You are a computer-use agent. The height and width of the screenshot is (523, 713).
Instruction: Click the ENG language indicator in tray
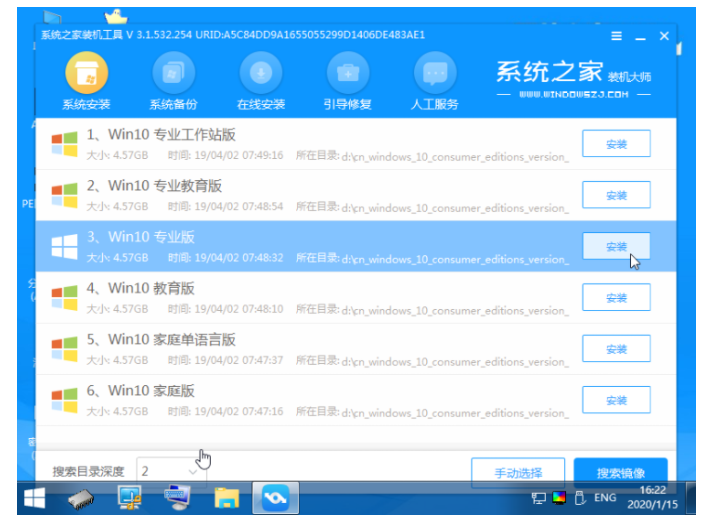[607, 497]
